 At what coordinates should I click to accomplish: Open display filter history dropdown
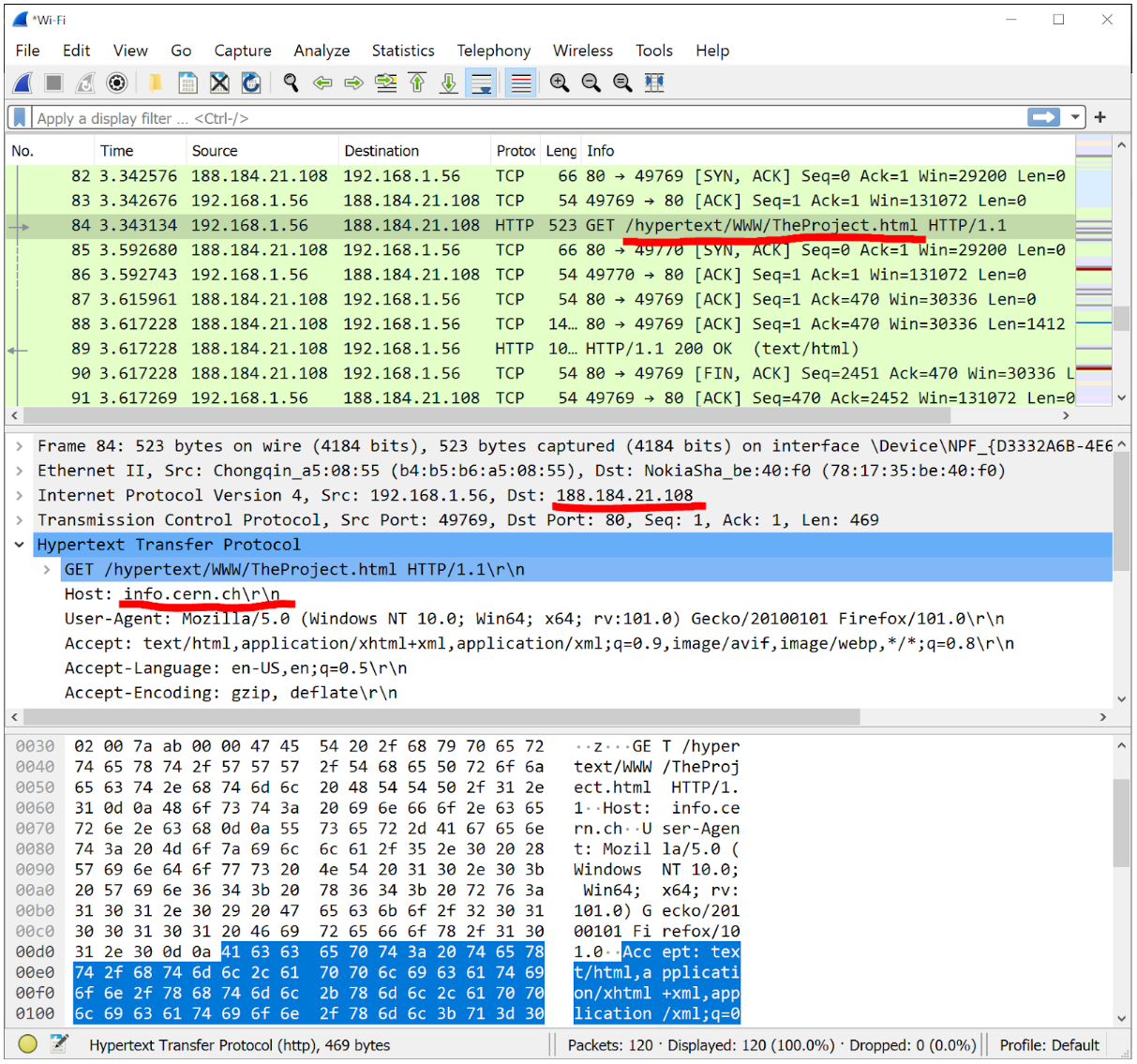[1075, 118]
